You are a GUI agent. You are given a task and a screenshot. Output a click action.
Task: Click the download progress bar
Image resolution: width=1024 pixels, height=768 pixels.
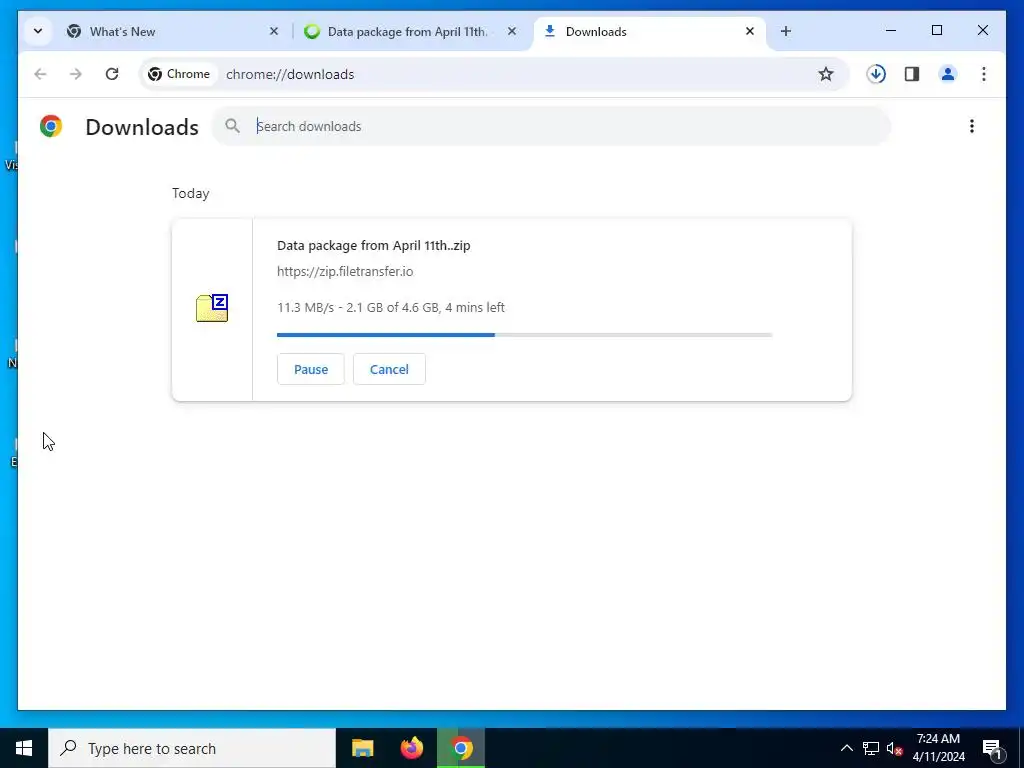tap(524, 335)
